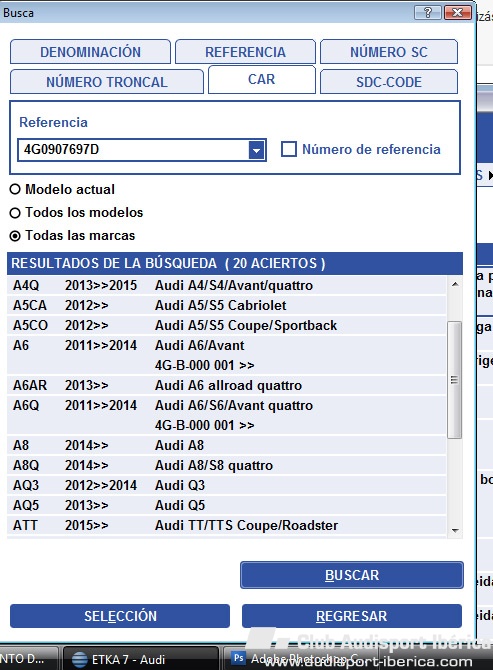Open the DENOMINACIÓN search tab
Viewport: 493px width, 670px height.
pos(90,52)
